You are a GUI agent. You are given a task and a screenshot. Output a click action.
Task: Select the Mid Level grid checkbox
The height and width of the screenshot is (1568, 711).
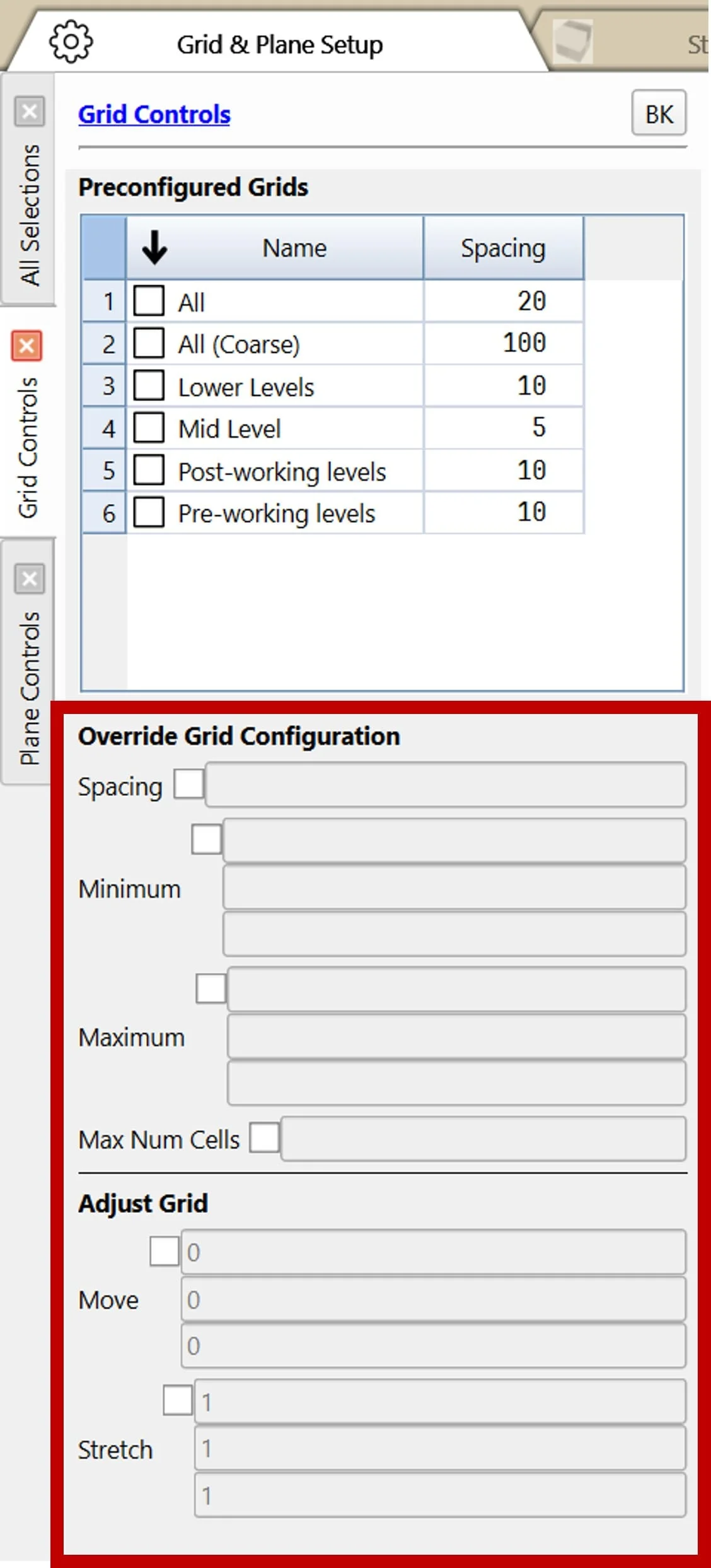pyautogui.click(x=149, y=428)
